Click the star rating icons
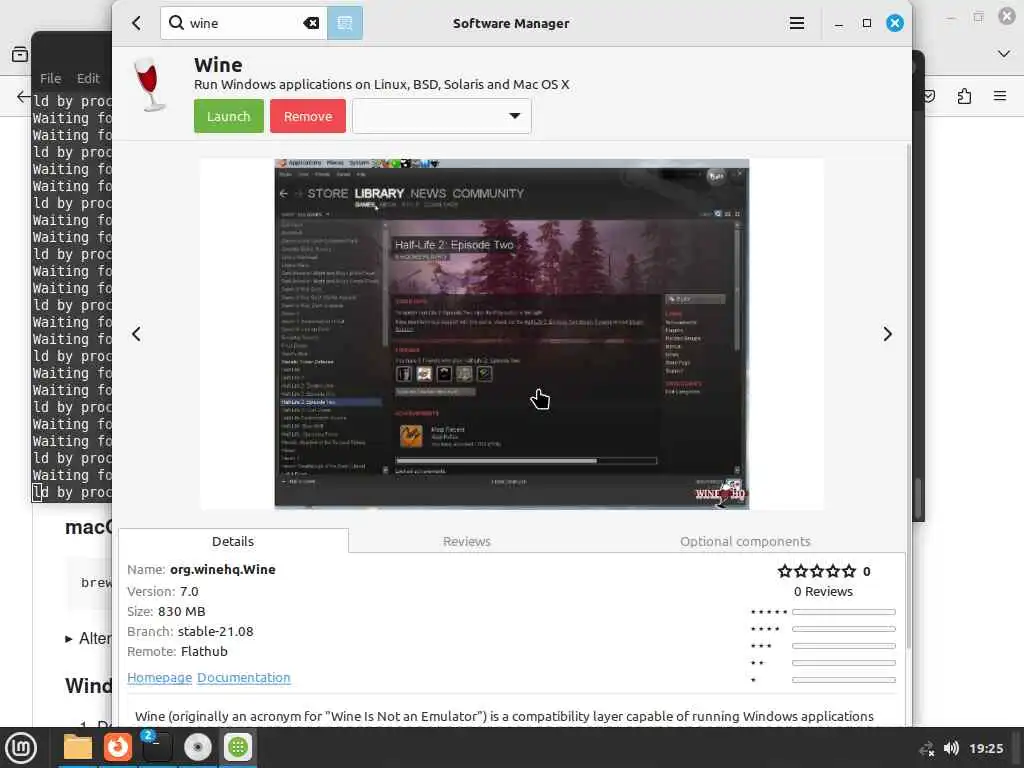The image size is (1024, 768). (816, 571)
